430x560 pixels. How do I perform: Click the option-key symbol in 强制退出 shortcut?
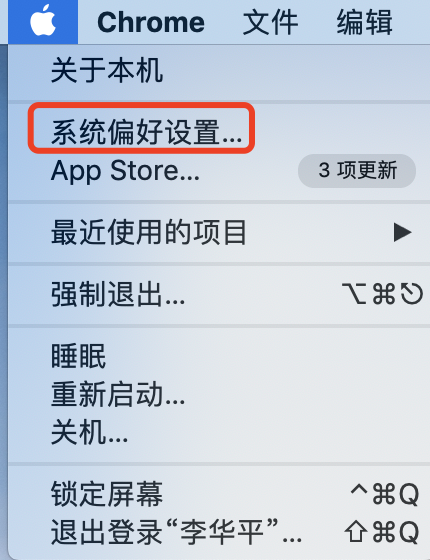point(354,294)
